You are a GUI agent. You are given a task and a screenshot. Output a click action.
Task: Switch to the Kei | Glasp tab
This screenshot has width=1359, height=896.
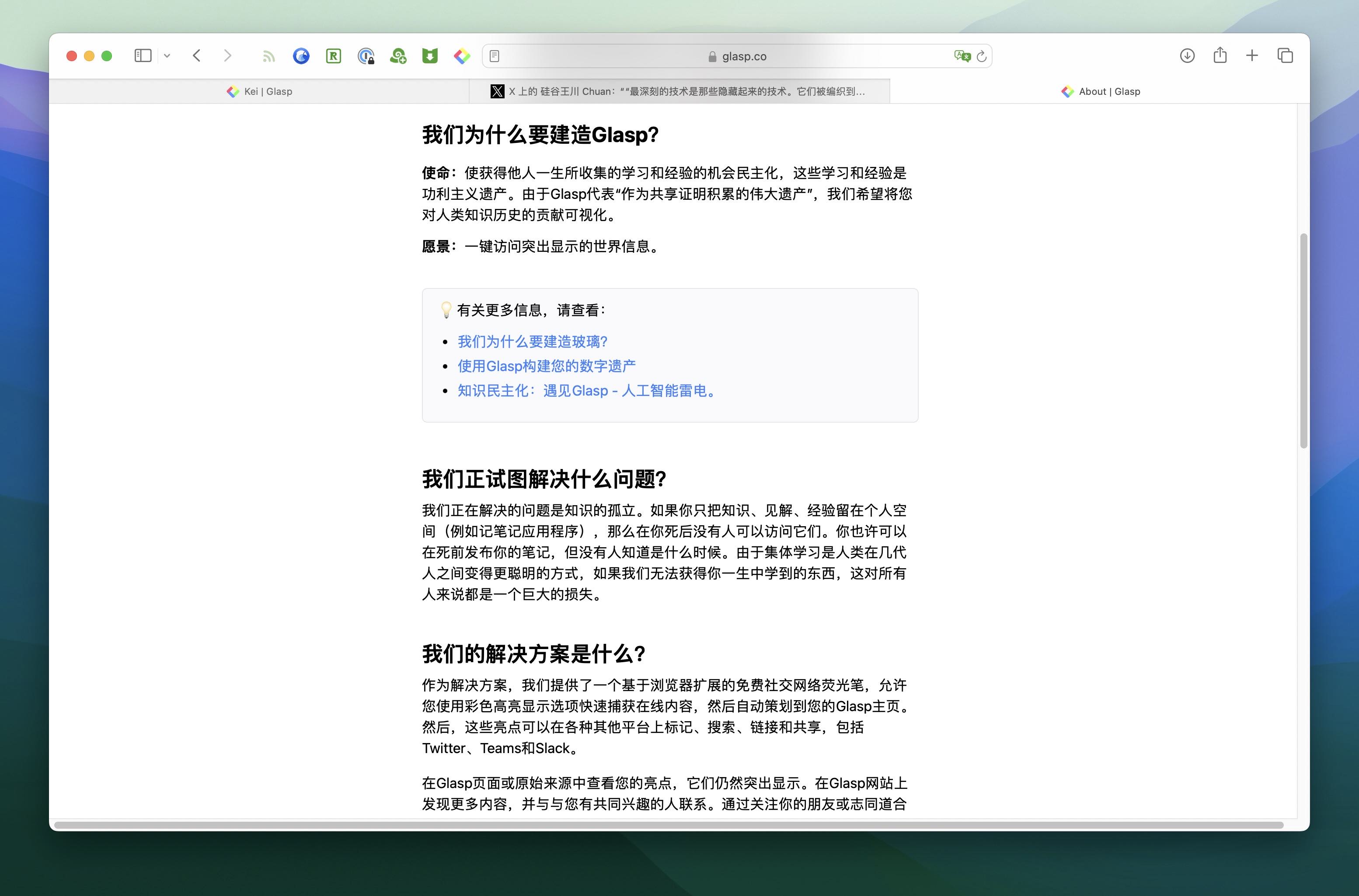click(260, 91)
